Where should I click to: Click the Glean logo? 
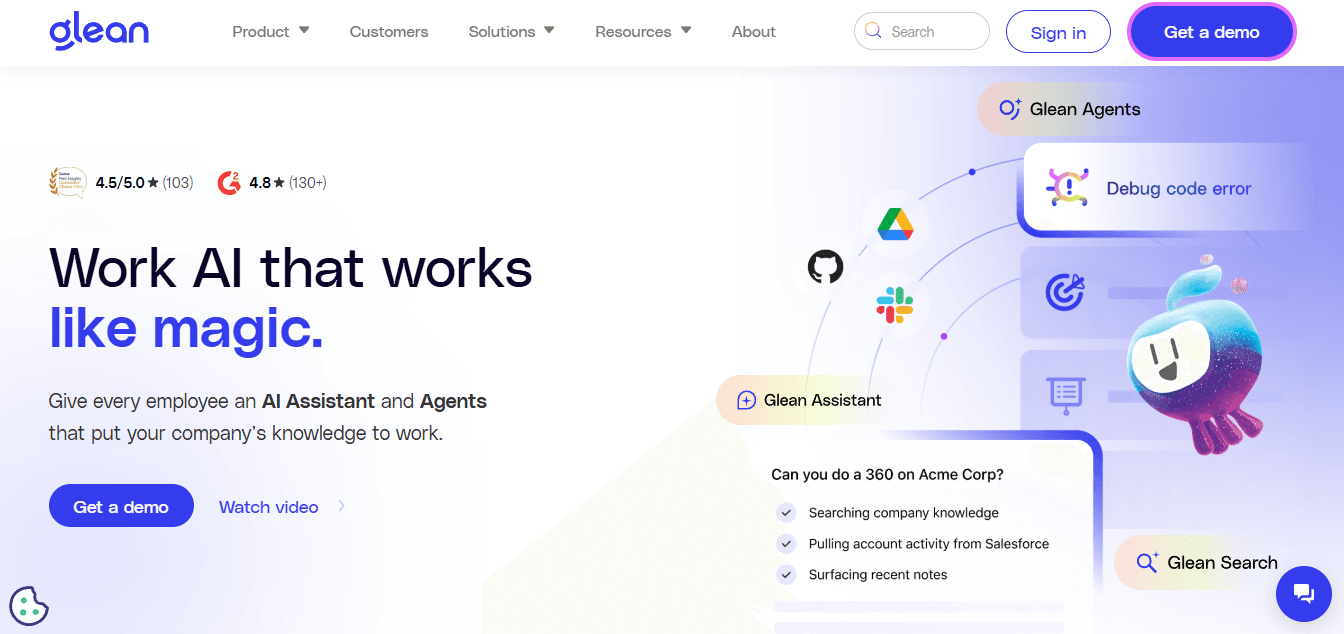pyautogui.click(x=98, y=31)
